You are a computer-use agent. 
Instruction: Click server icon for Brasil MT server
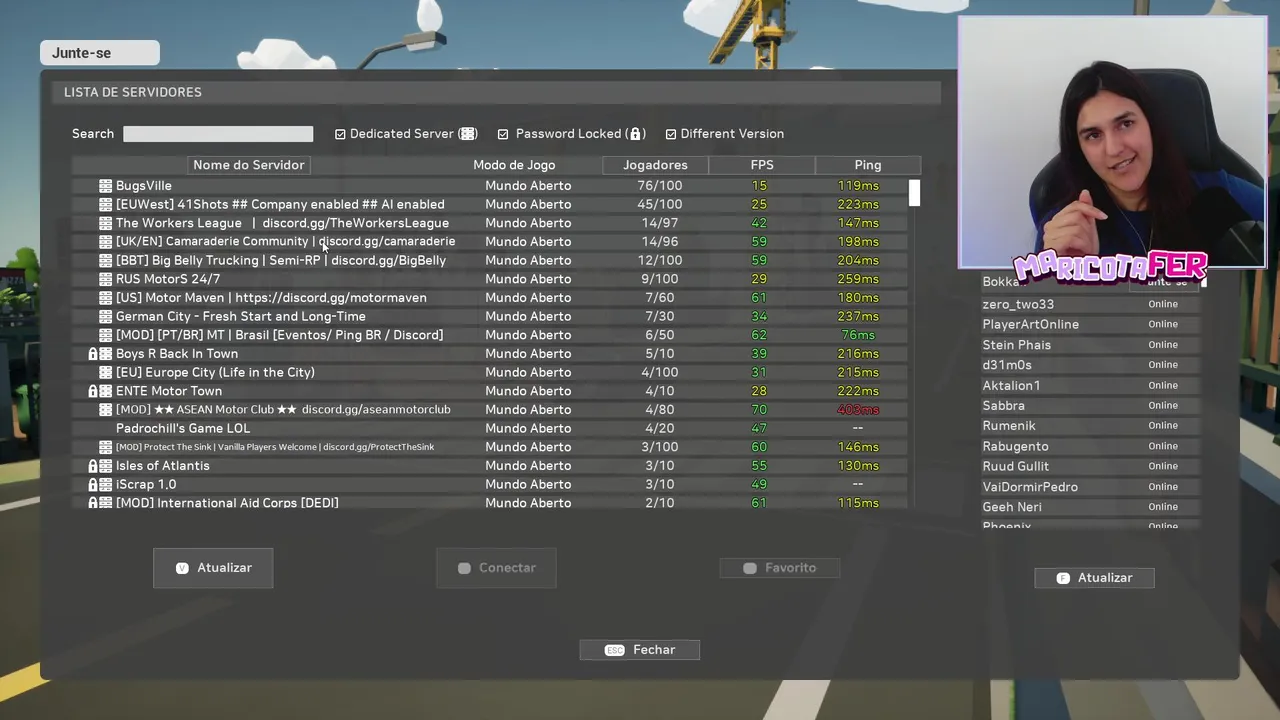point(105,335)
